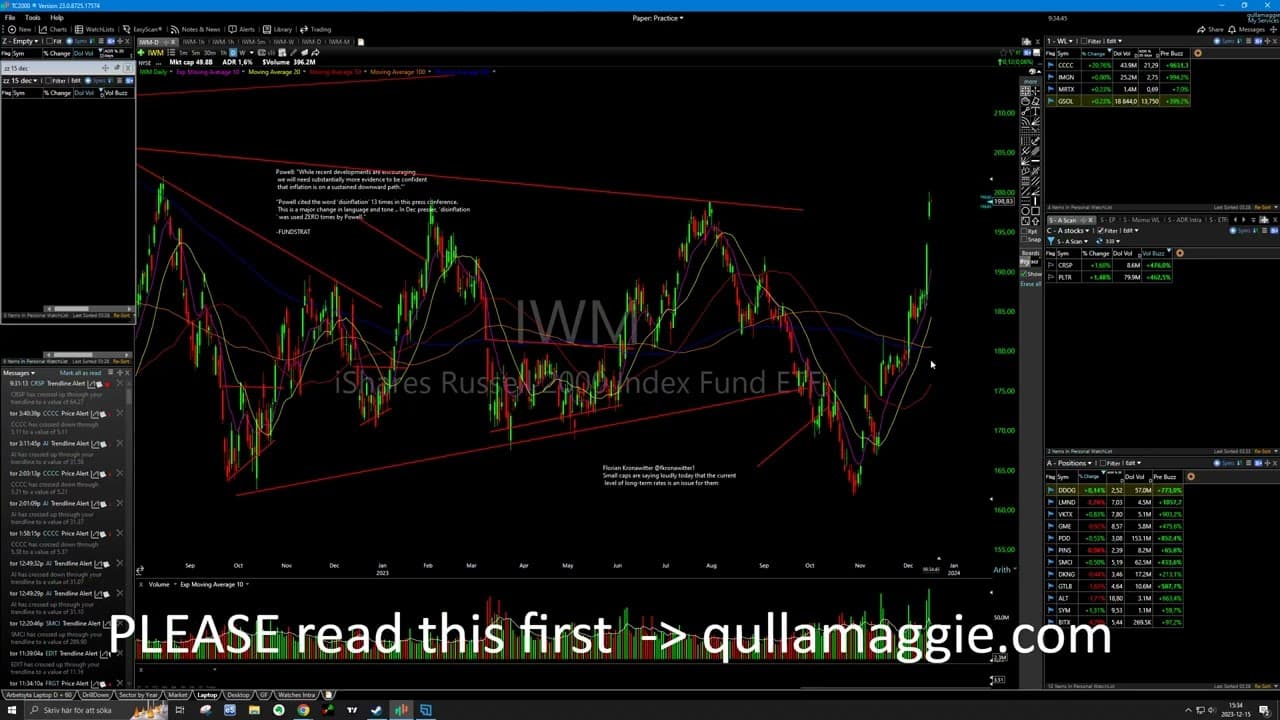Add a new chart tab

[x=361, y=42]
